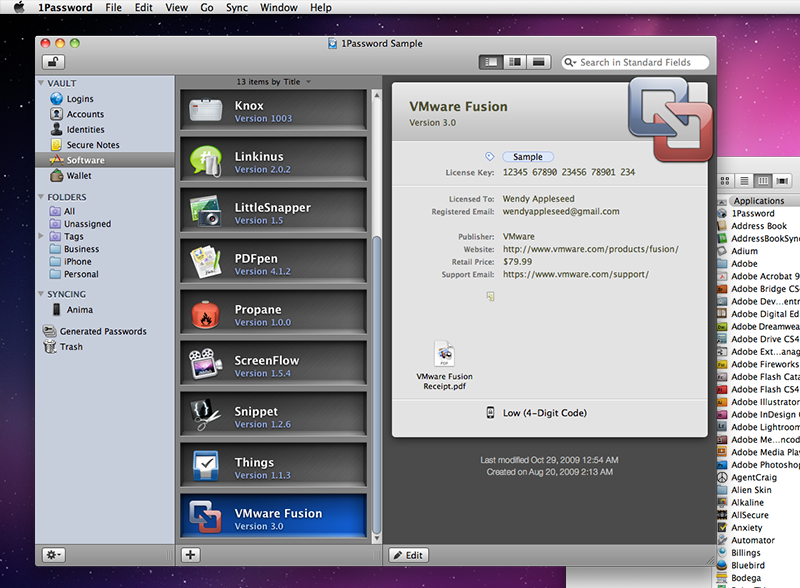This screenshot has width=800, height=588.
Task: Click the Edit button
Action: point(409,555)
